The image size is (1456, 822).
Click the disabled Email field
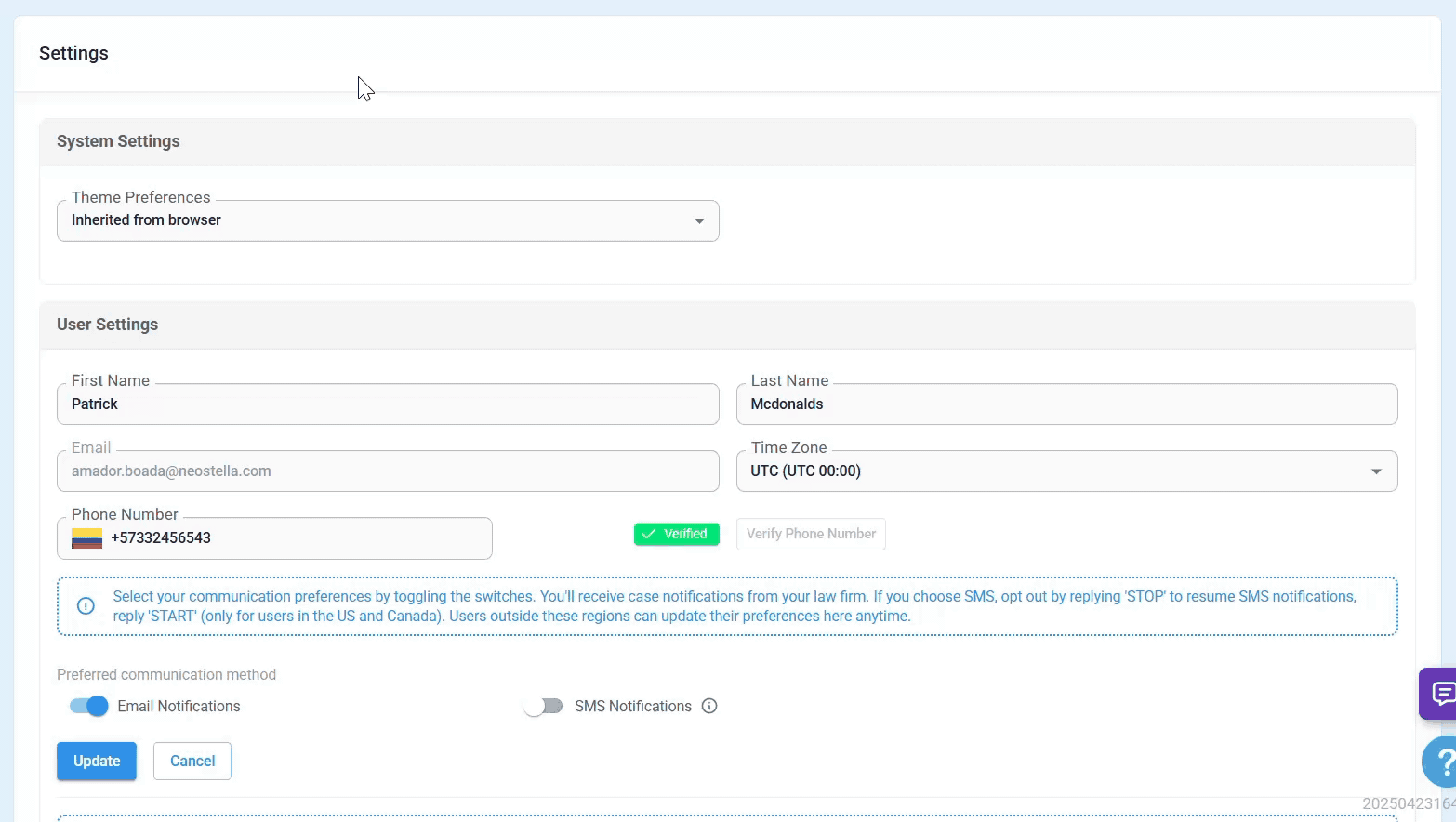click(x=388, y=471)
